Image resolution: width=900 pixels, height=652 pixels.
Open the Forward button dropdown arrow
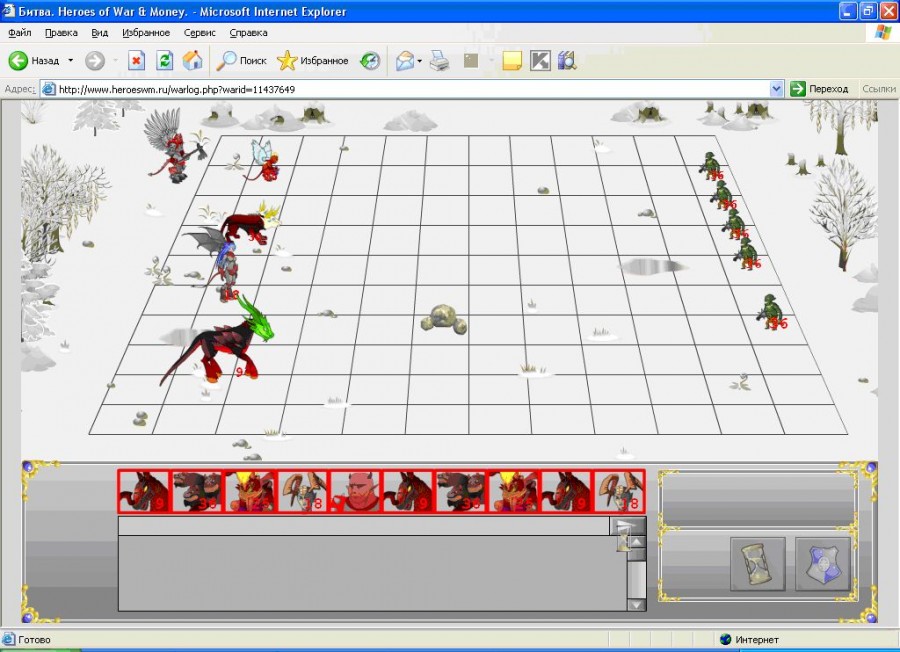tap(115, 60)
